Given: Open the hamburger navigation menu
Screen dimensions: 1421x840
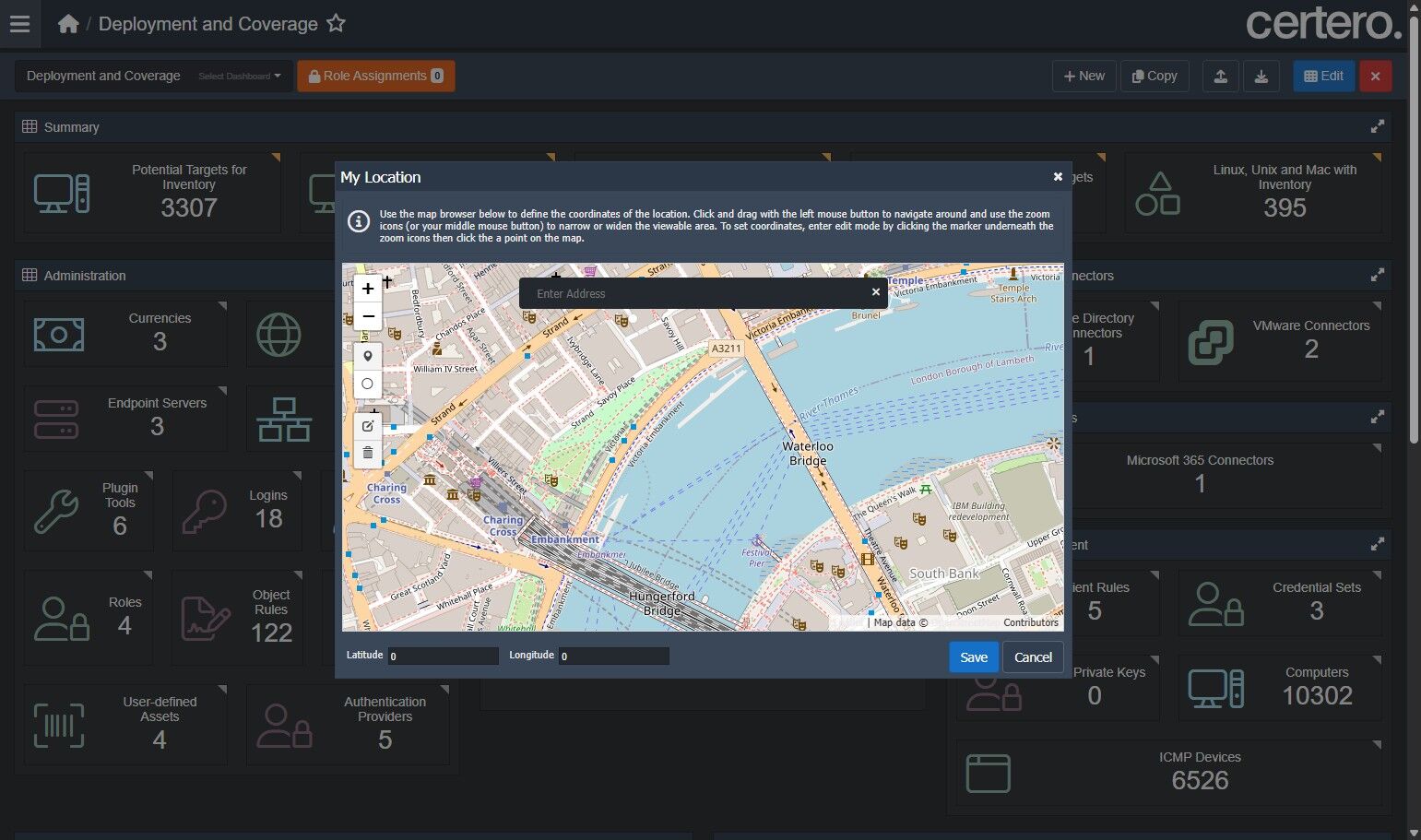Looking at the screenshot, I should click(19, 24).
